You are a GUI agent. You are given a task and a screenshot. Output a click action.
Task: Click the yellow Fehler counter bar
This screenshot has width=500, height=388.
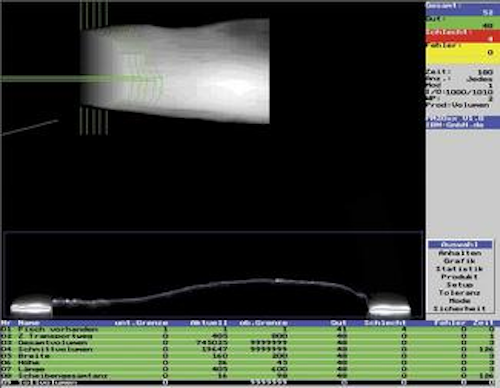click(x=463, y=53)
